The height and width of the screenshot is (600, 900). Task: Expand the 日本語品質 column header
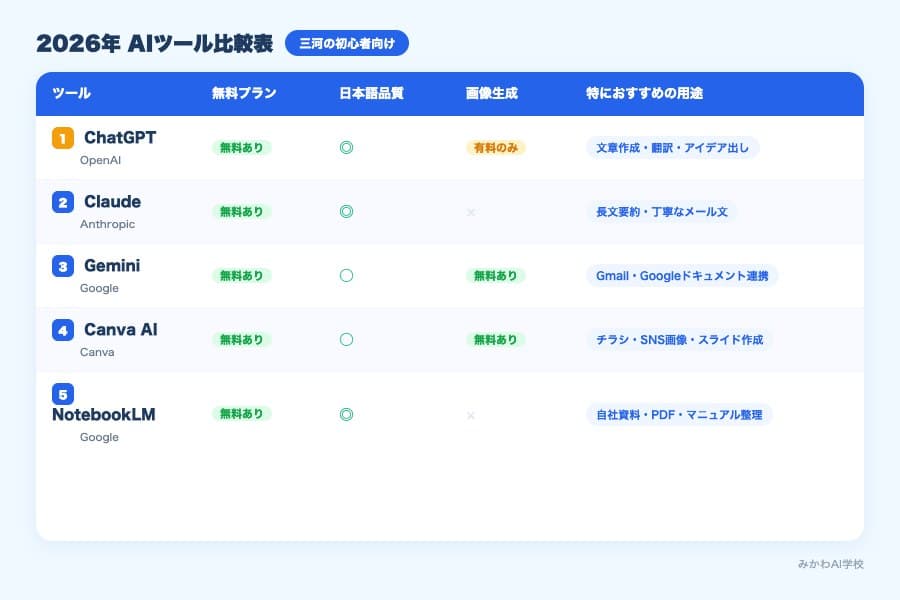tap(372, 93)
